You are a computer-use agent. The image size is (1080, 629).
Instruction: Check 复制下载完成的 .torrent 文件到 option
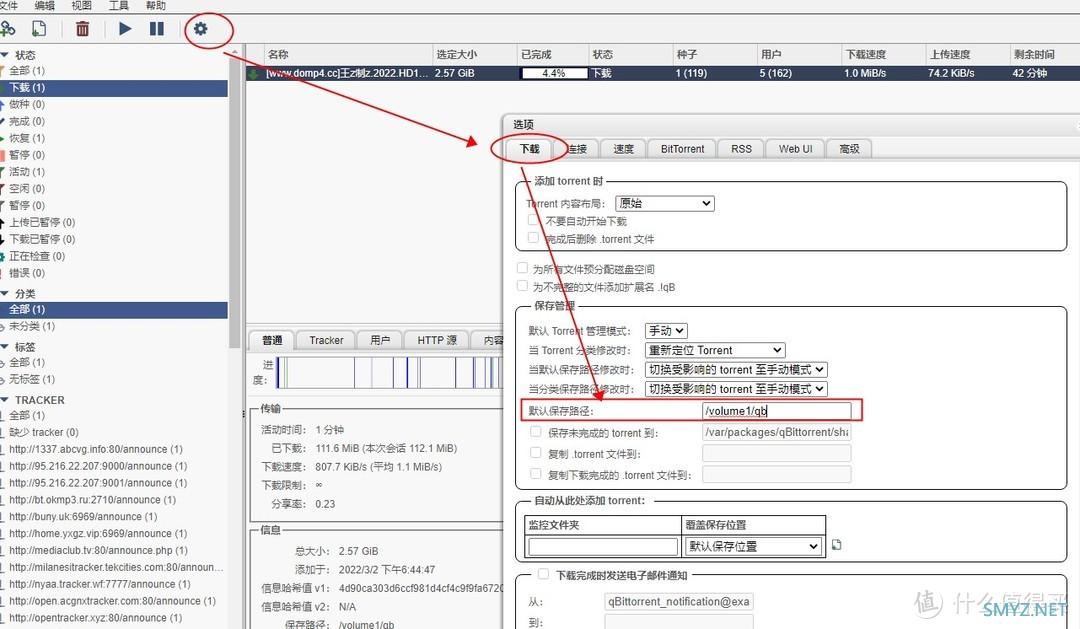click(x=535, y=473)
